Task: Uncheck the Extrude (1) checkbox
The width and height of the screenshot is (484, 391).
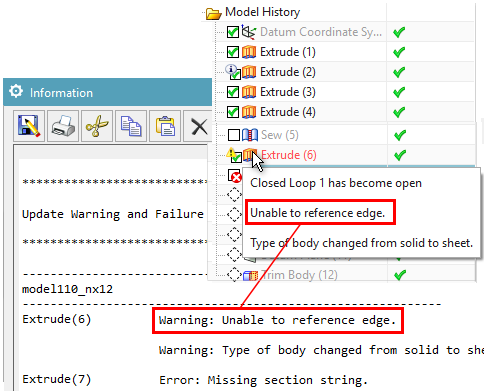Action: click(233, 52)
